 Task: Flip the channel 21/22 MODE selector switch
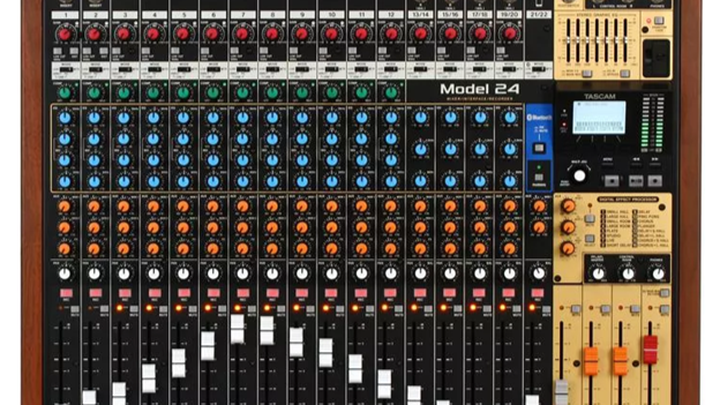pyautogui.click(x=539, y=70)
